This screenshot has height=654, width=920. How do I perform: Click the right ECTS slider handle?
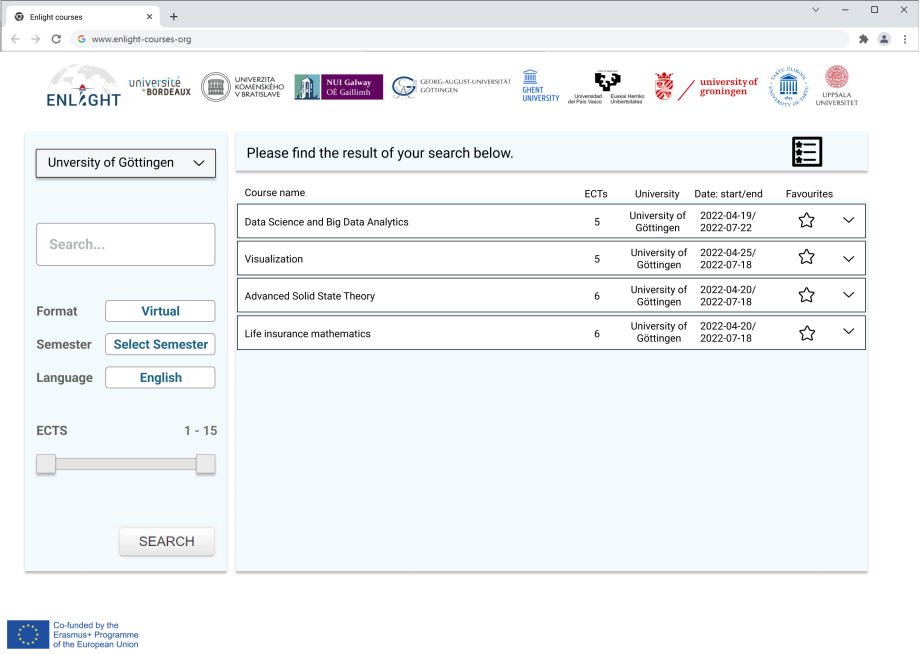[205, 464]
